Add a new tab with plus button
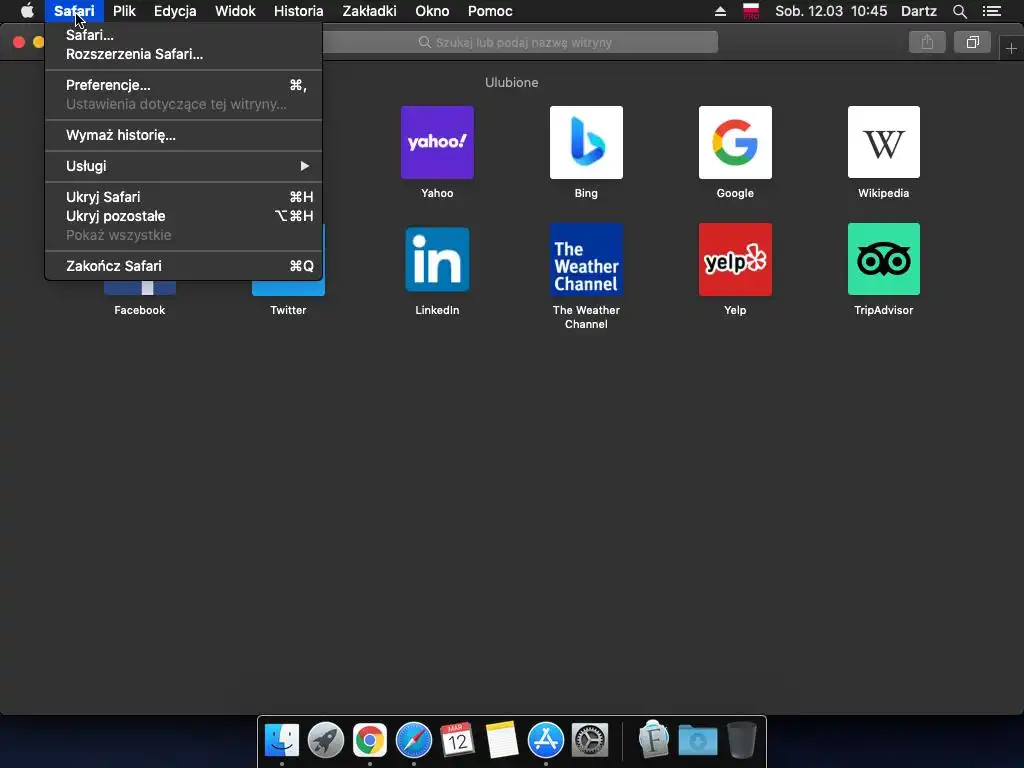Image resolution: width=1024 pixels, height=768 pixels. click(1011, 48)
